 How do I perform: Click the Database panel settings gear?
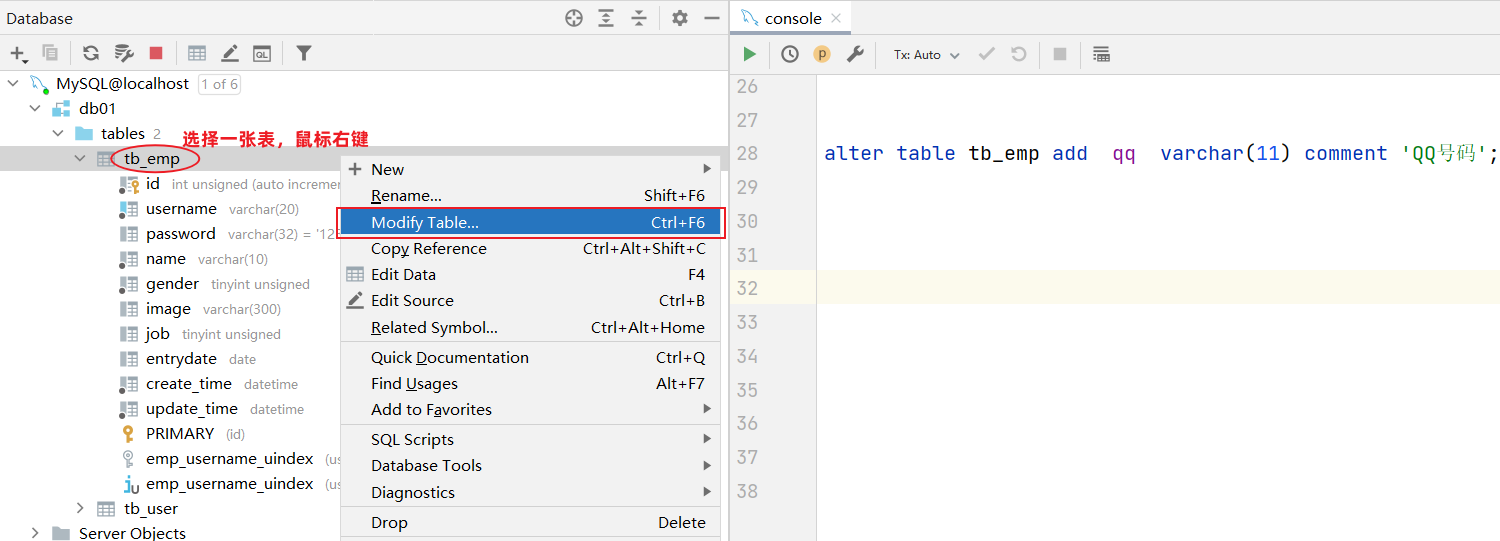click(x=680, y=18)
